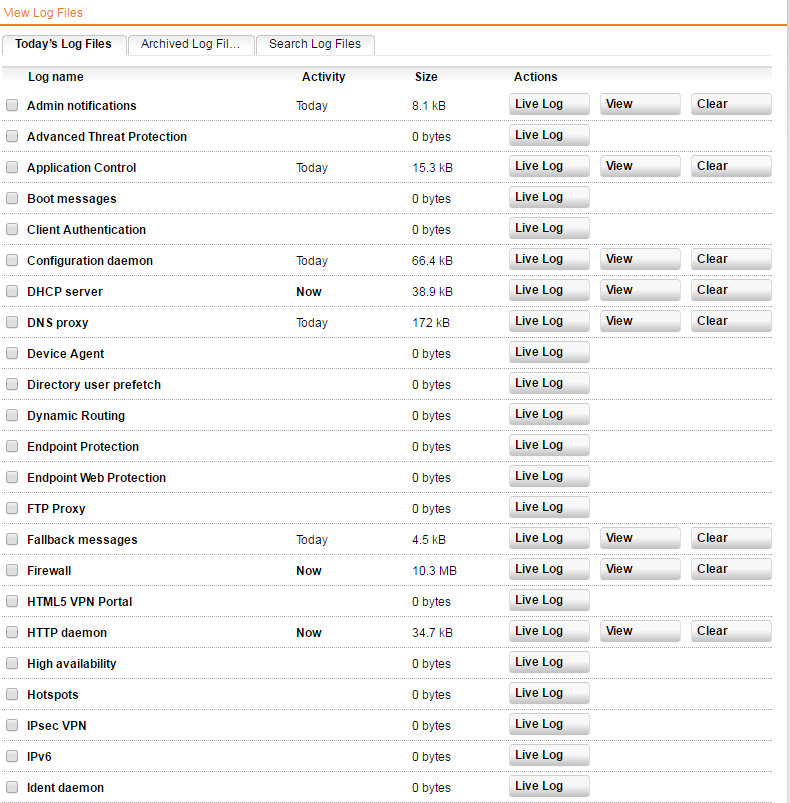The height and width of the screenshot is (803, 790).
Task: Switch to Archived Log Files tab
Action: click(191, 44)
